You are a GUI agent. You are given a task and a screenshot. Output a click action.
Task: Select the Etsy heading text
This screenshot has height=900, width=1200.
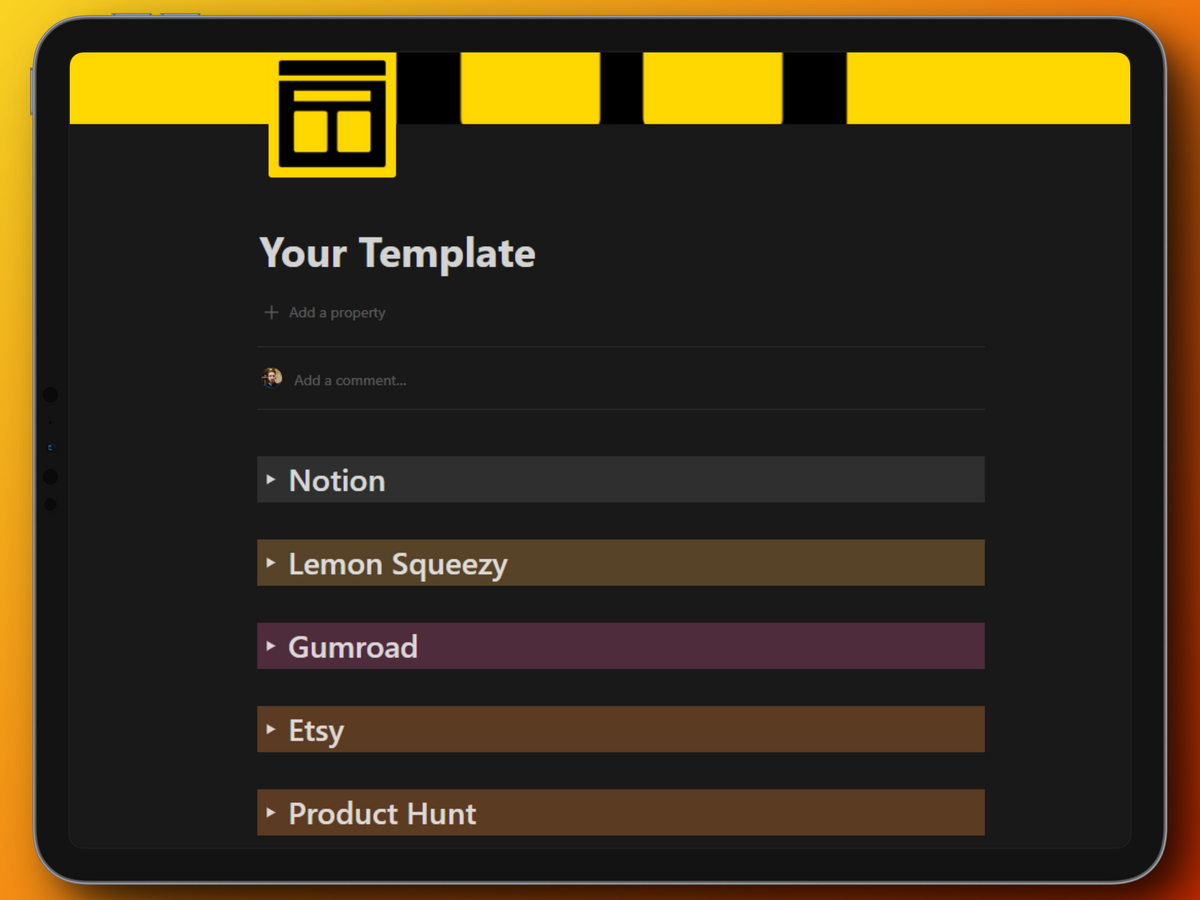pyautogui.click(x=316, y=731)
